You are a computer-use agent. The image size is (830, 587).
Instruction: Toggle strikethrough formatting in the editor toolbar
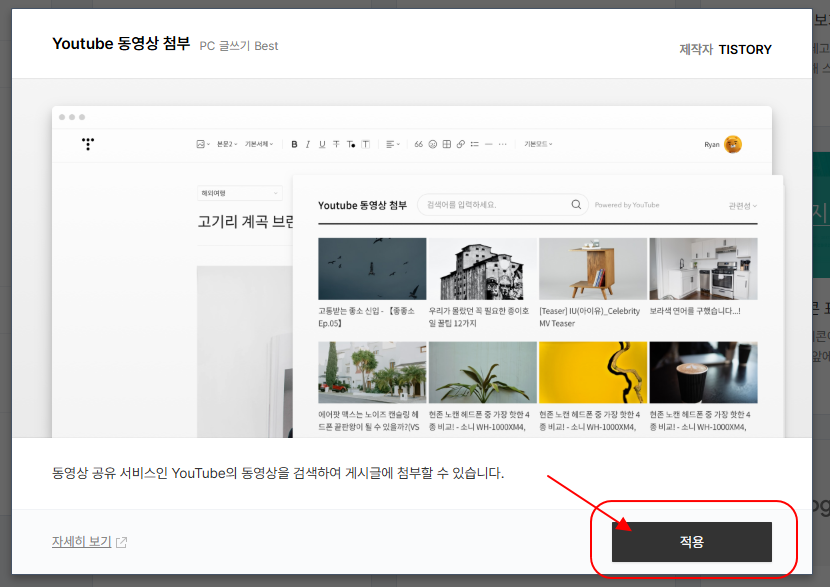point(336,144)
